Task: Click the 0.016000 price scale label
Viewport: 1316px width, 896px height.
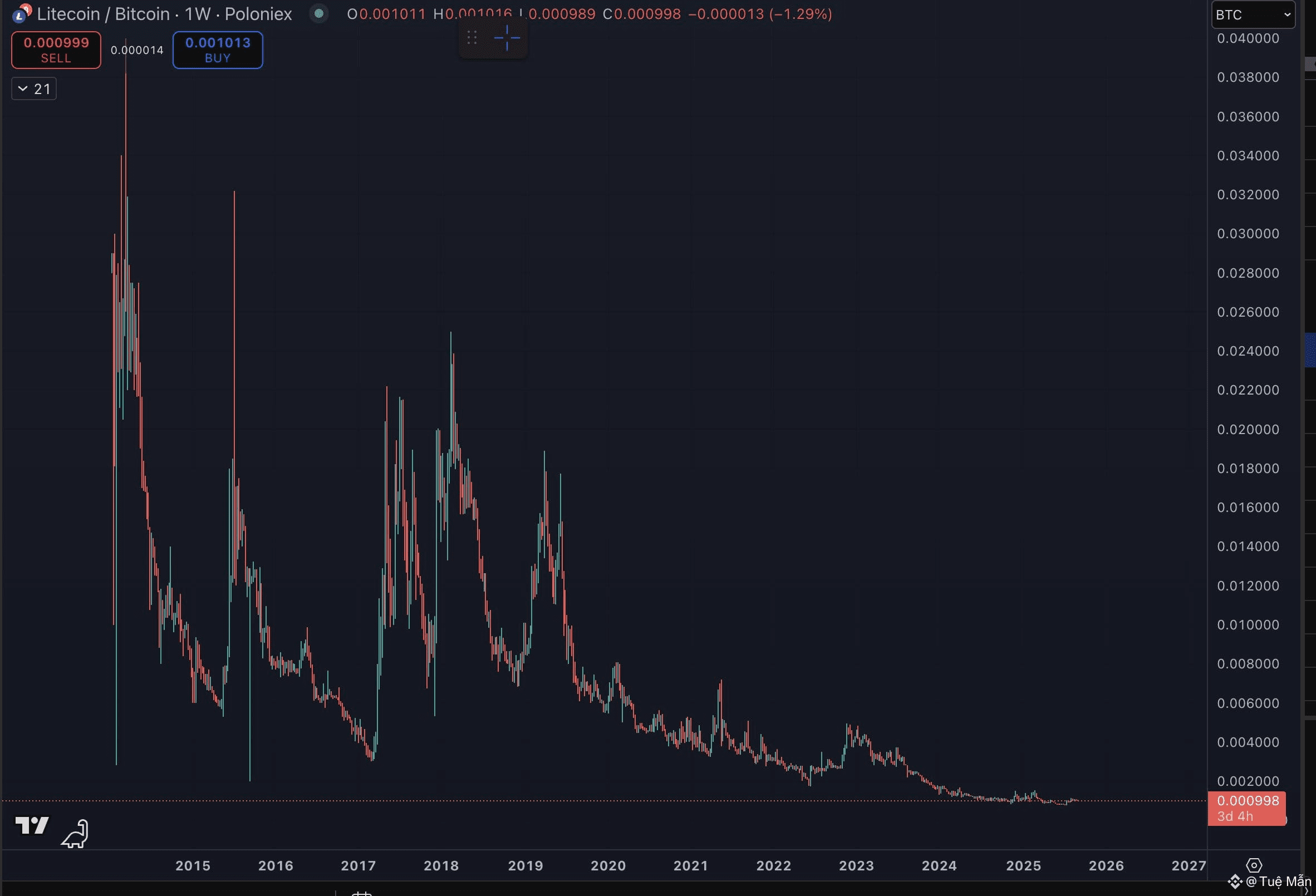Action: 1248,508
